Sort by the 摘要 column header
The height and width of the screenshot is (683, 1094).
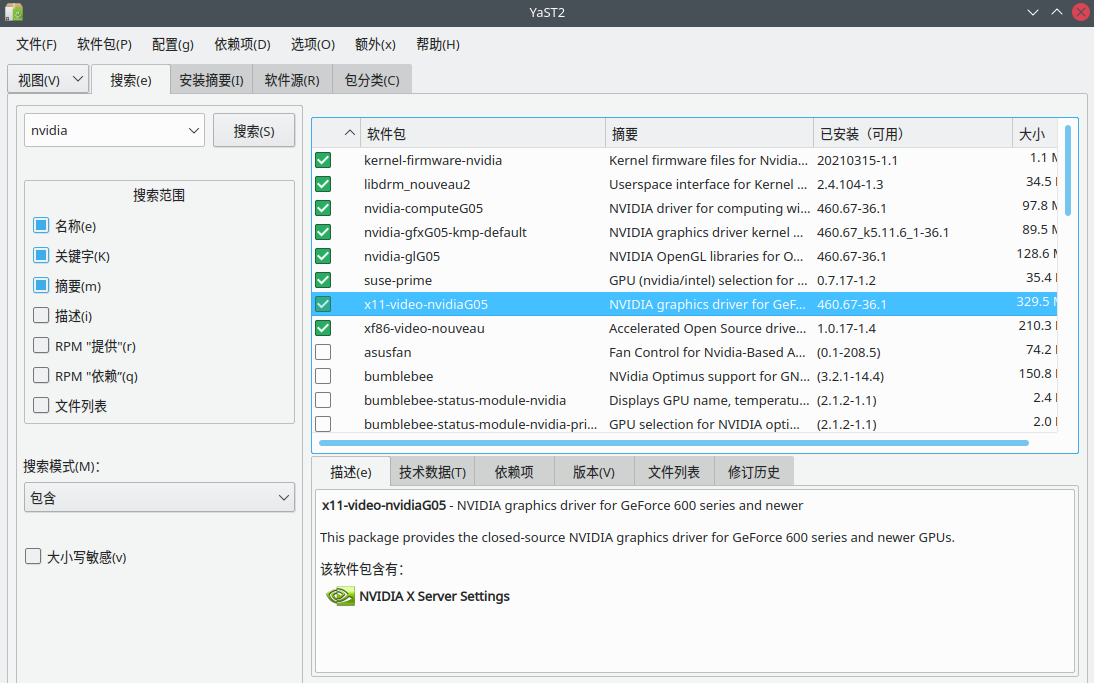click(710, 133)
